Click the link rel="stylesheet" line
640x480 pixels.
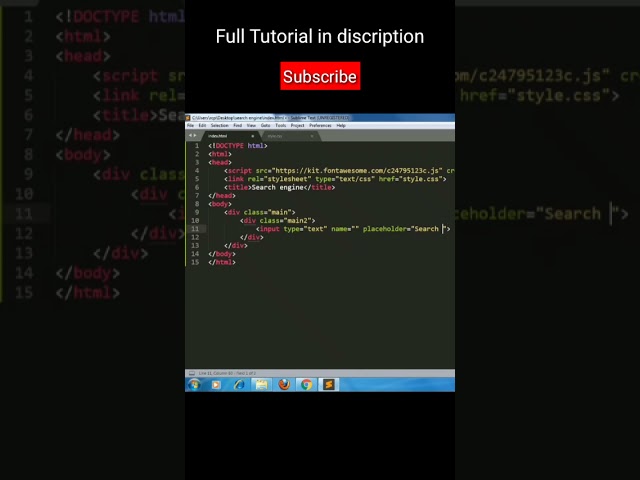(335, 179)
